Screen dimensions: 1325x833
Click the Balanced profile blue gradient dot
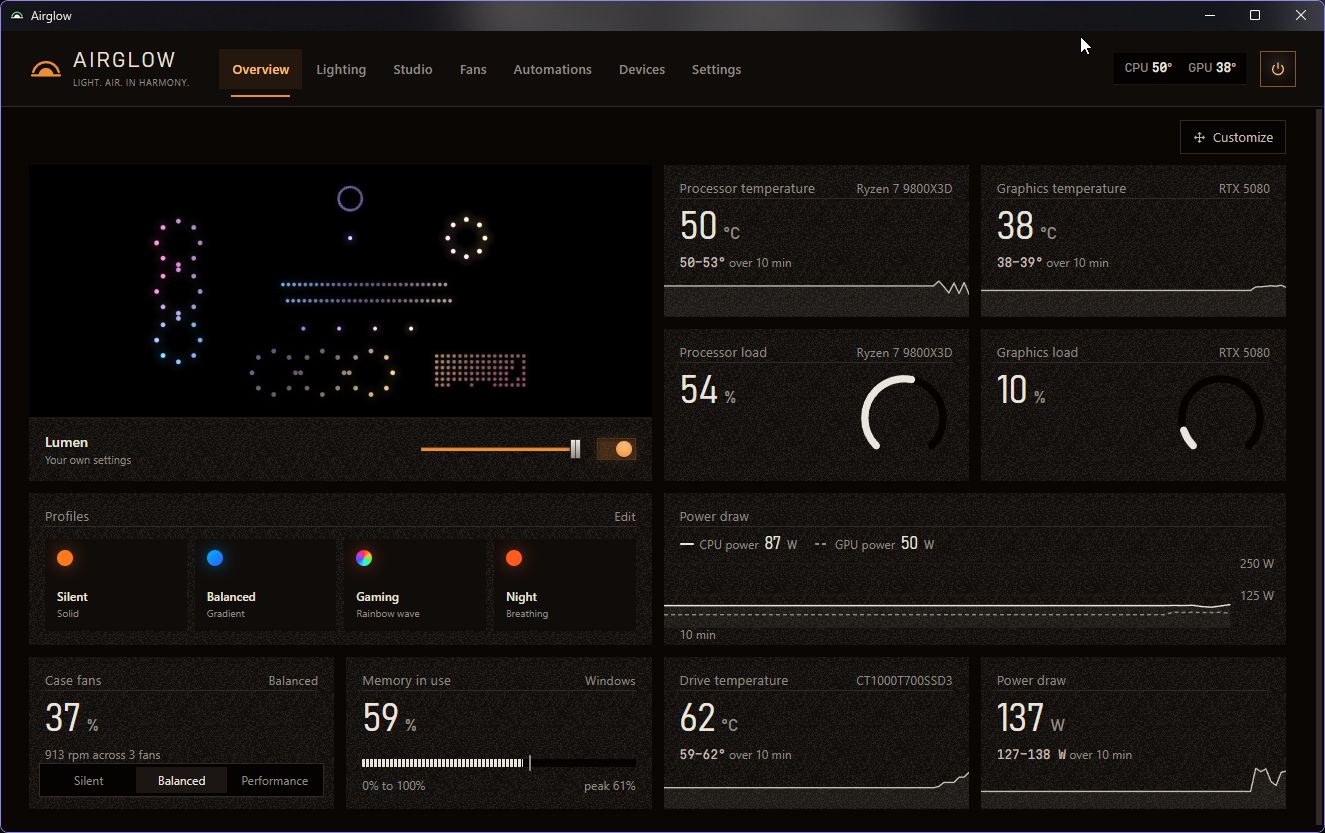click(215, 558)
